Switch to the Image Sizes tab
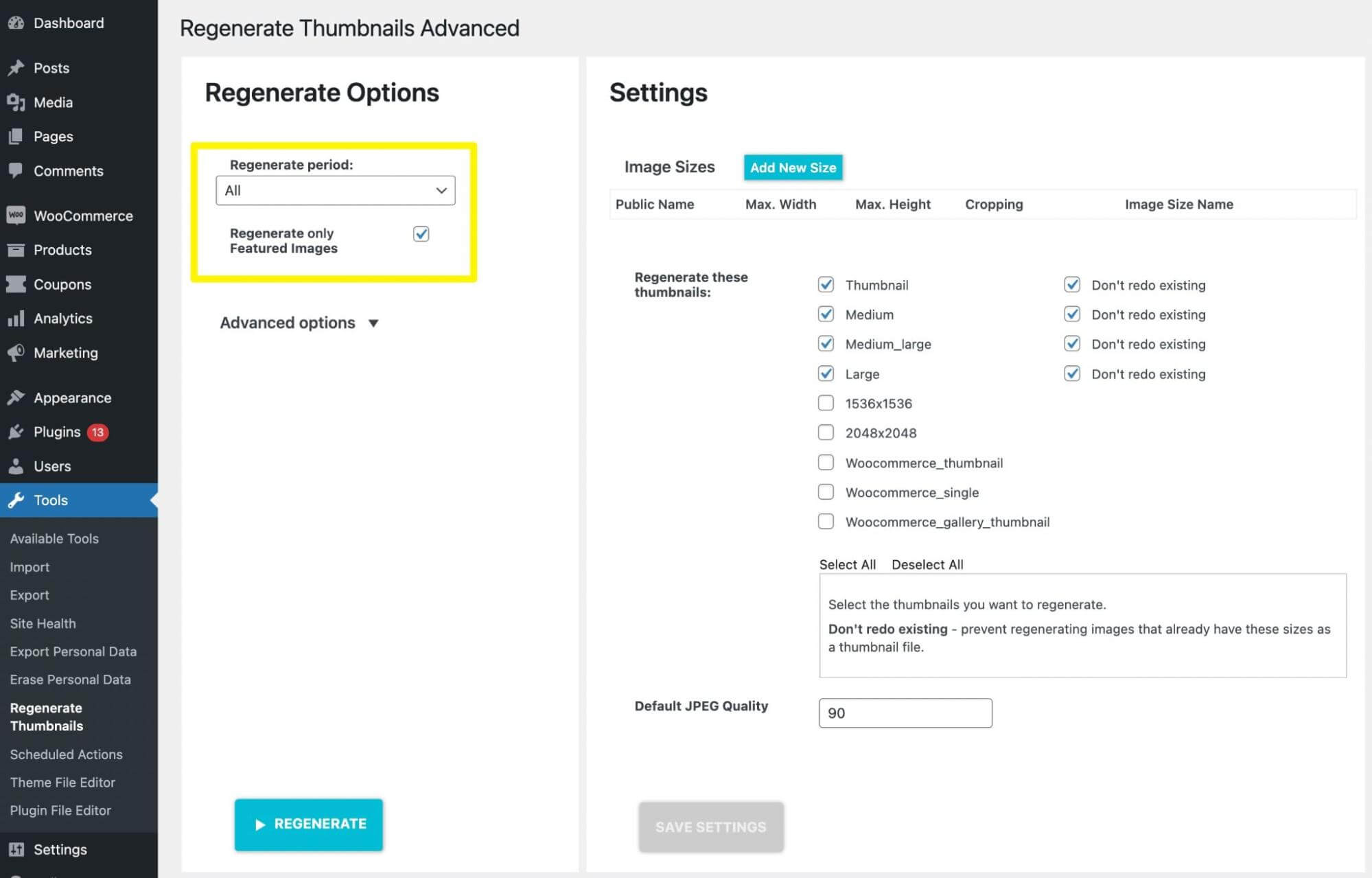 668,167
